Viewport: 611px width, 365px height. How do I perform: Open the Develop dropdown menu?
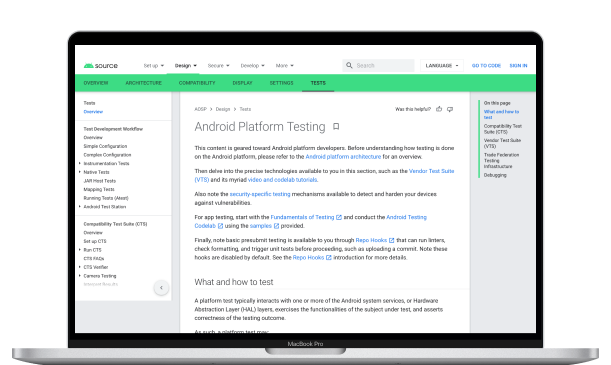click(x=252, y=65)
